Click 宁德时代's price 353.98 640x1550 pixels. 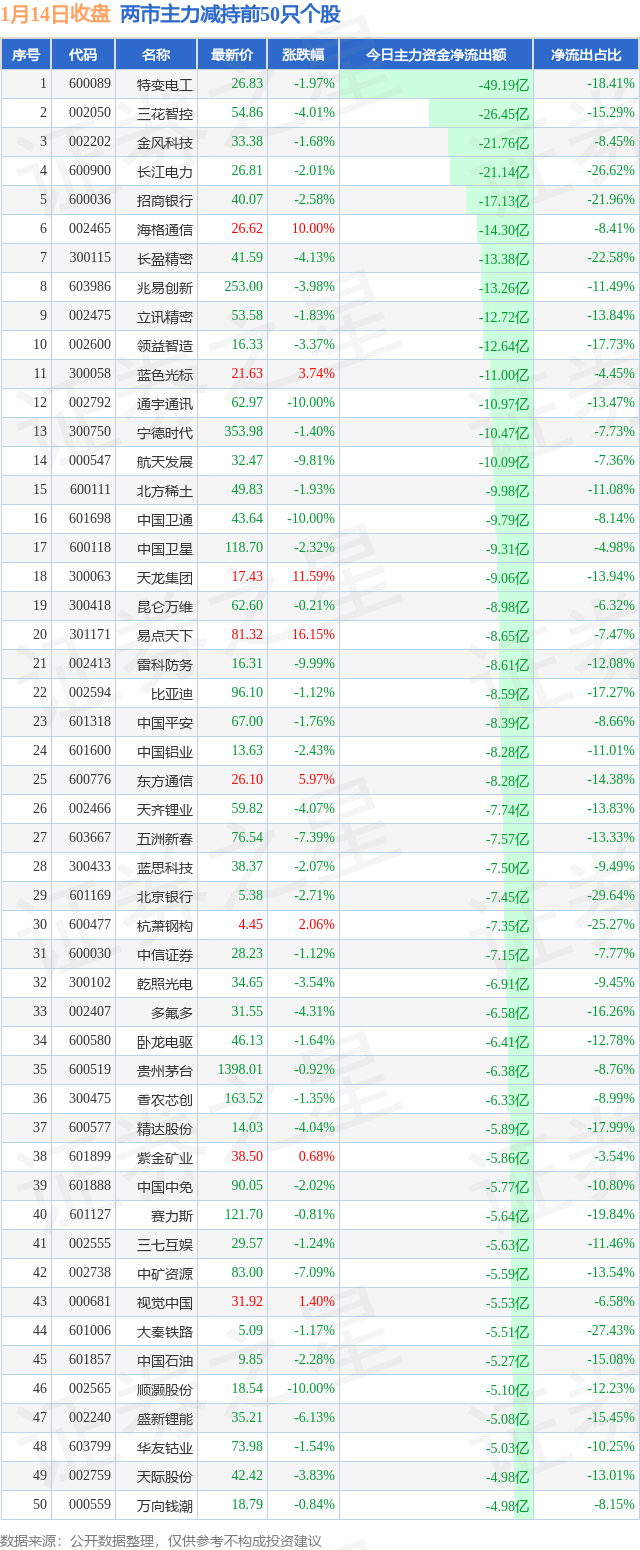[x=243, y=432]
